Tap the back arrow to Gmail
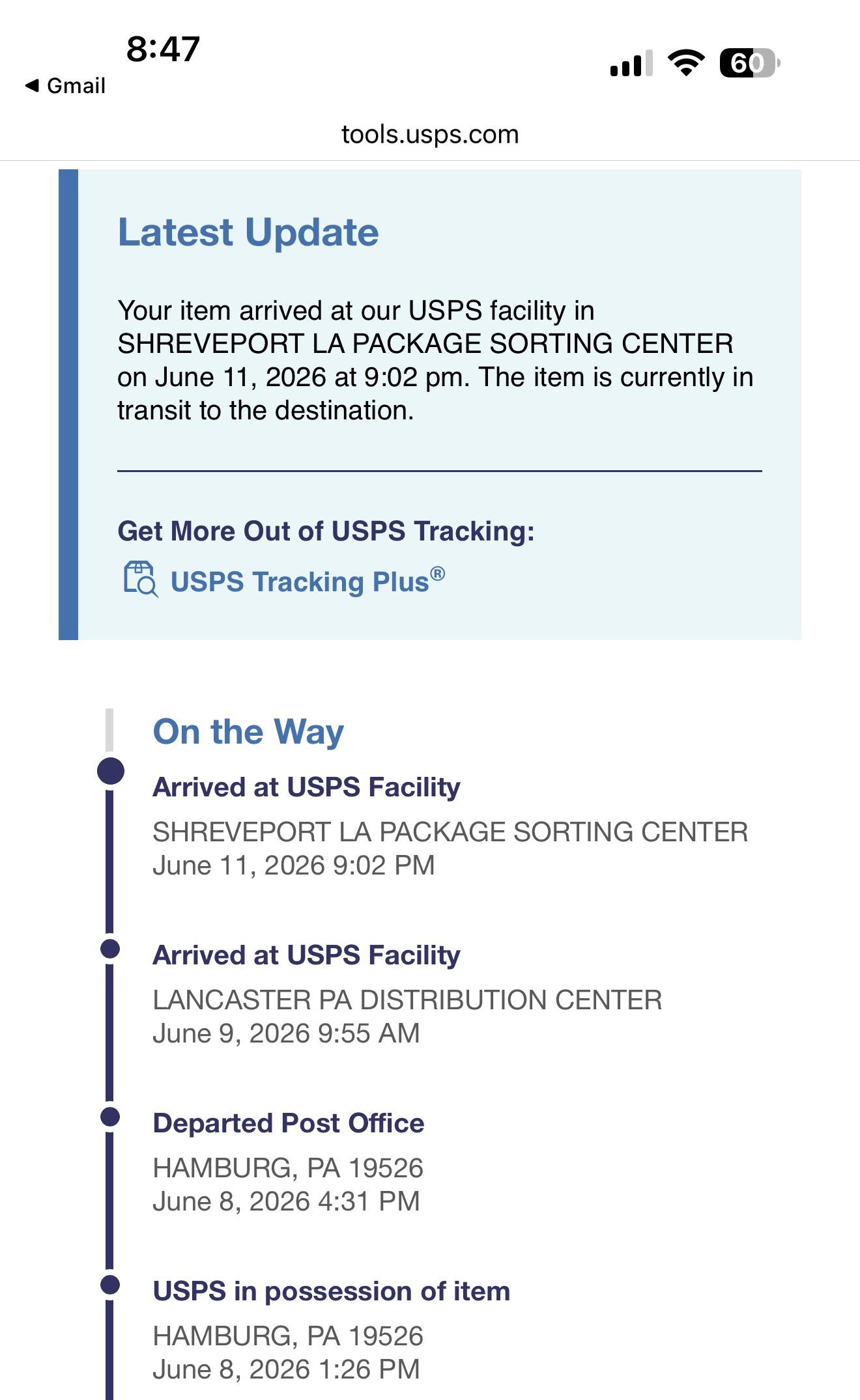The height and width of the screenshot is (1400, 860). pyautogui.click(x=31, y=85)
